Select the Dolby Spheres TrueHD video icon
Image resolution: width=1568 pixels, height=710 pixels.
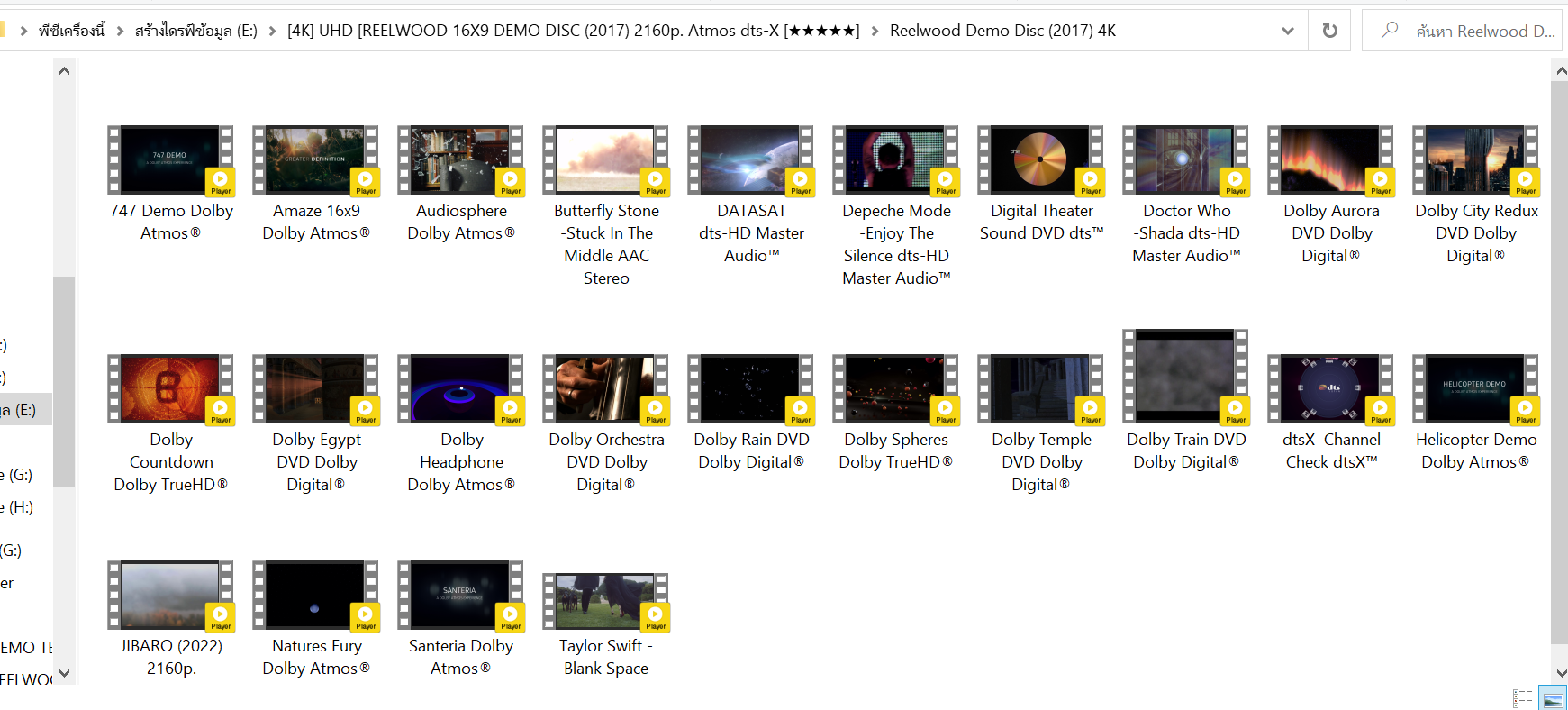click(896, 389)
